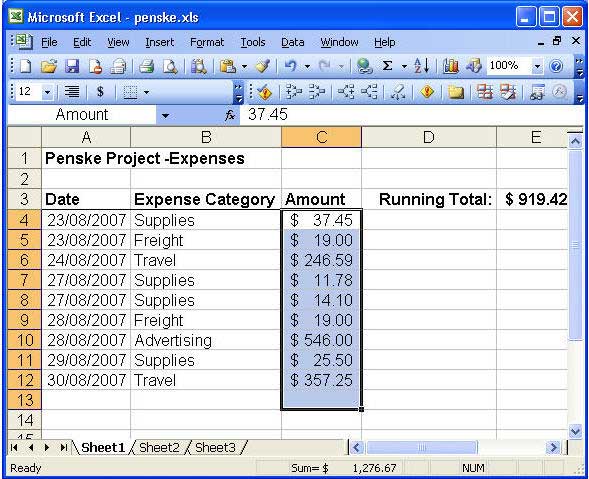Open the Name Box dropdown arrow
This screenshot has height=479, width=589.
165,115
